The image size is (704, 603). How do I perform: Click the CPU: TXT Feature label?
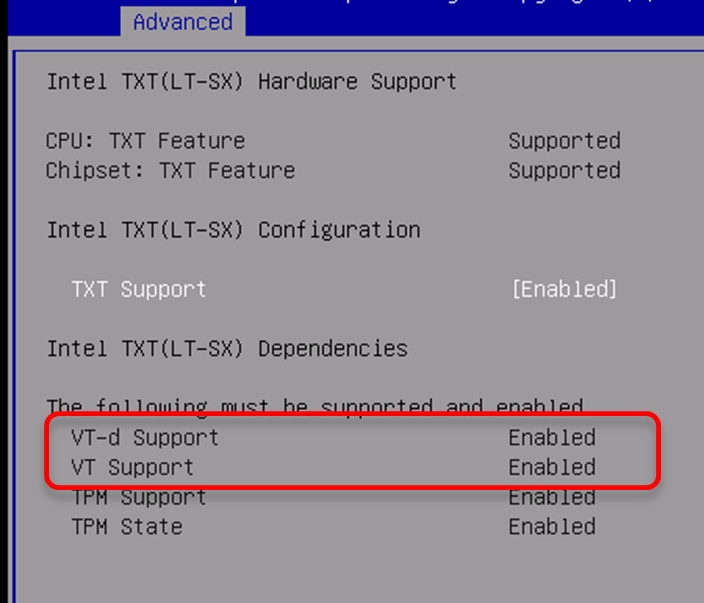[145, 141]
